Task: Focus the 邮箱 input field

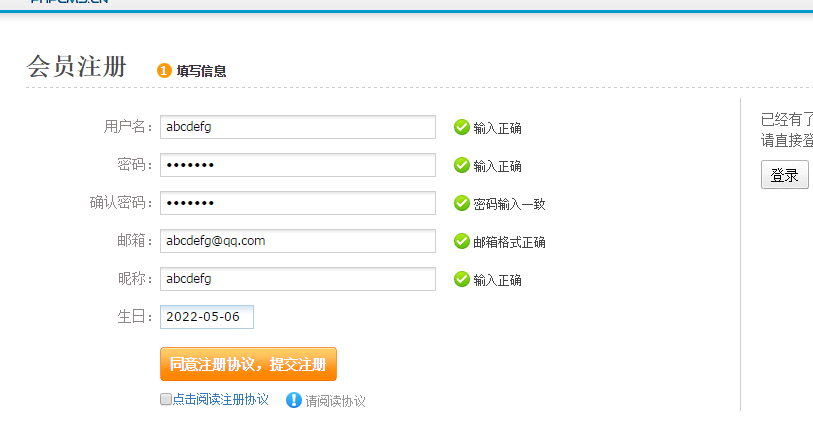Action: 298,241
